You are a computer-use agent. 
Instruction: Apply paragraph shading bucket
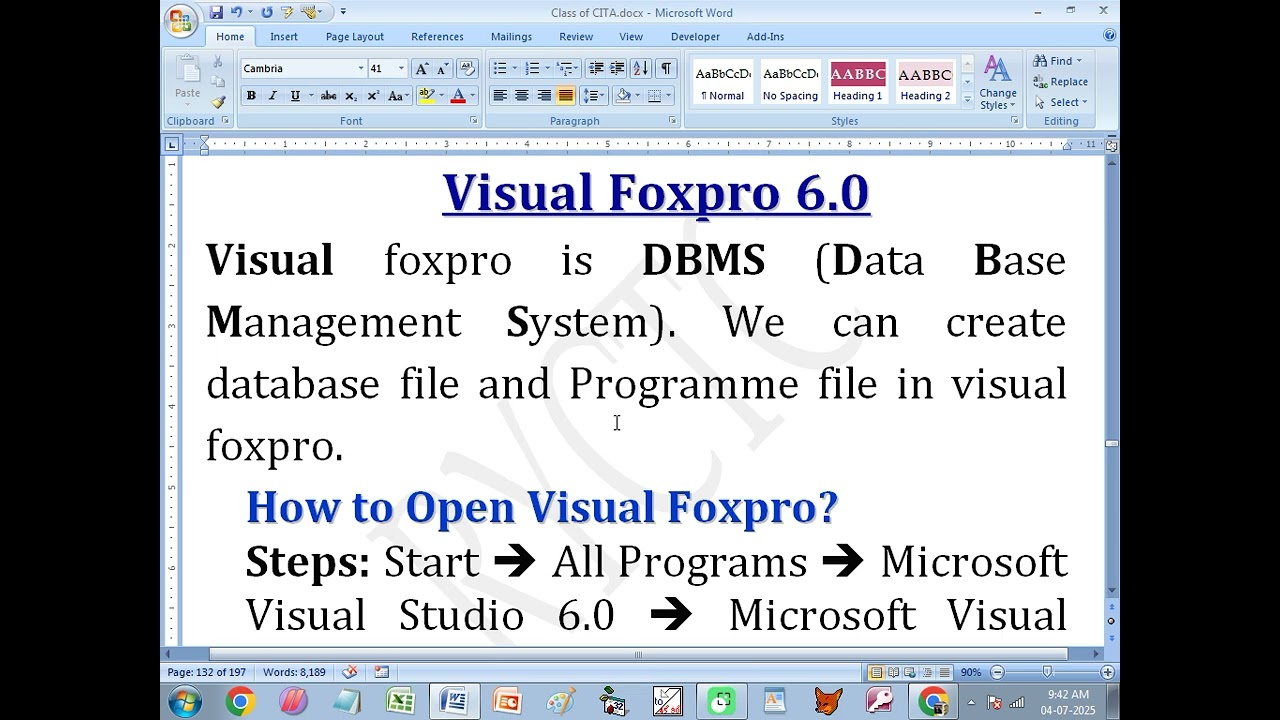pyautogui.click(x=623, y=96)
